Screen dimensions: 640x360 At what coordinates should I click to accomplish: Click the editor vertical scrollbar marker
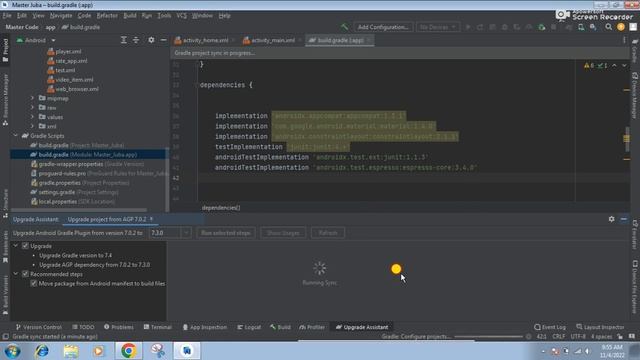(627, 139)
